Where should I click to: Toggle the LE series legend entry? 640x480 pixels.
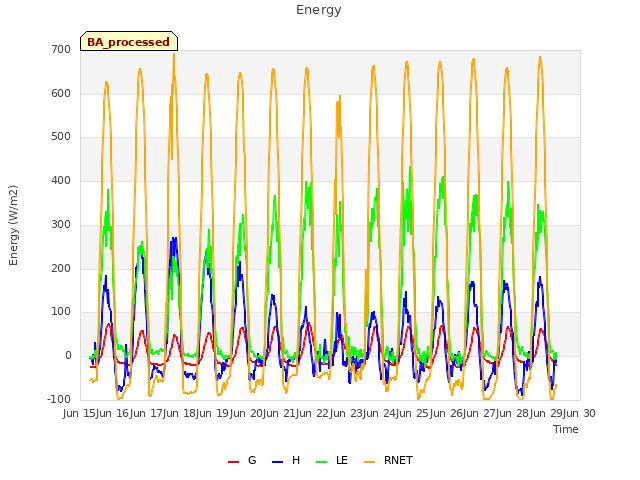click(332, 460)
